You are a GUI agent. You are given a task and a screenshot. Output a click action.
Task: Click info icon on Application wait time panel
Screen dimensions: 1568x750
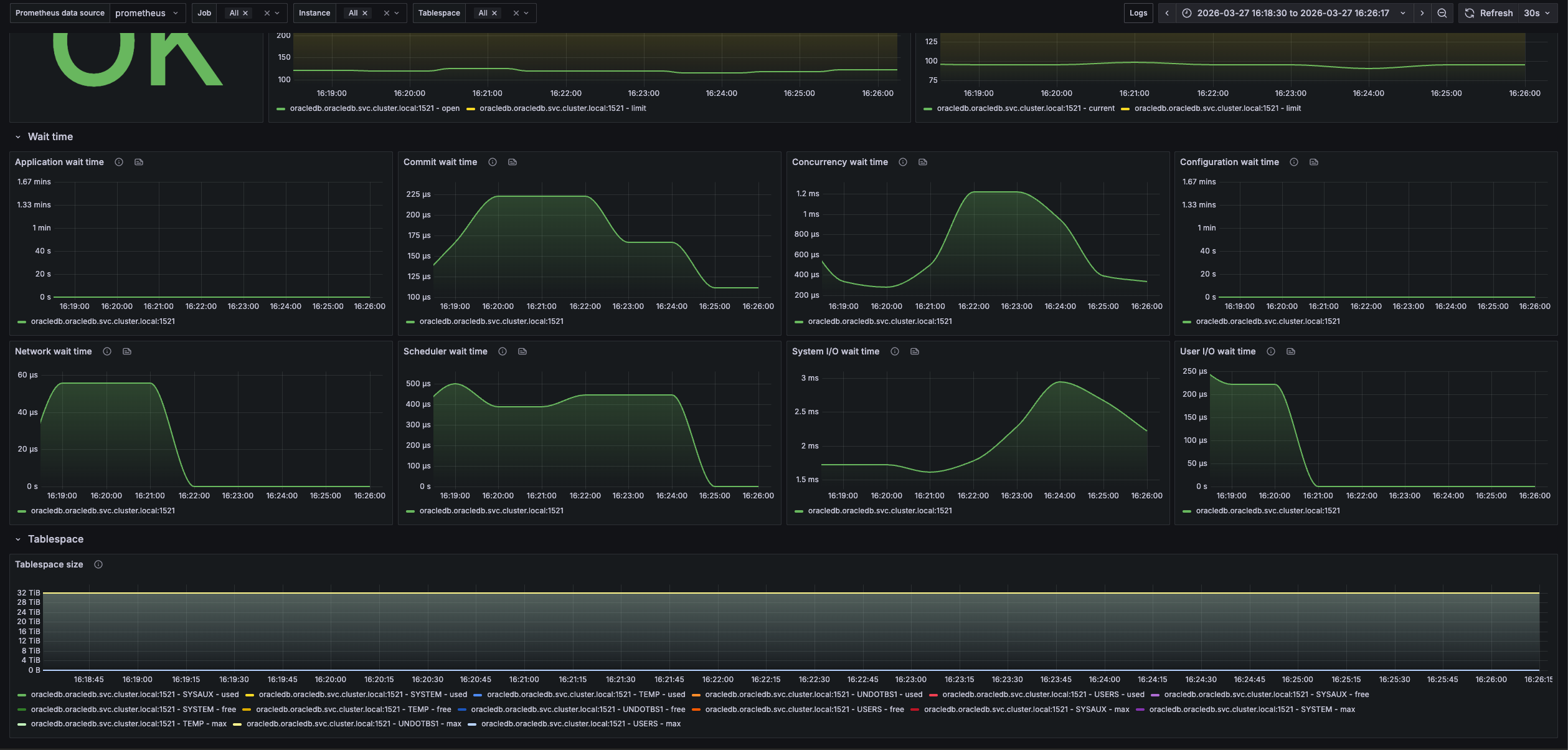[119, 162]
